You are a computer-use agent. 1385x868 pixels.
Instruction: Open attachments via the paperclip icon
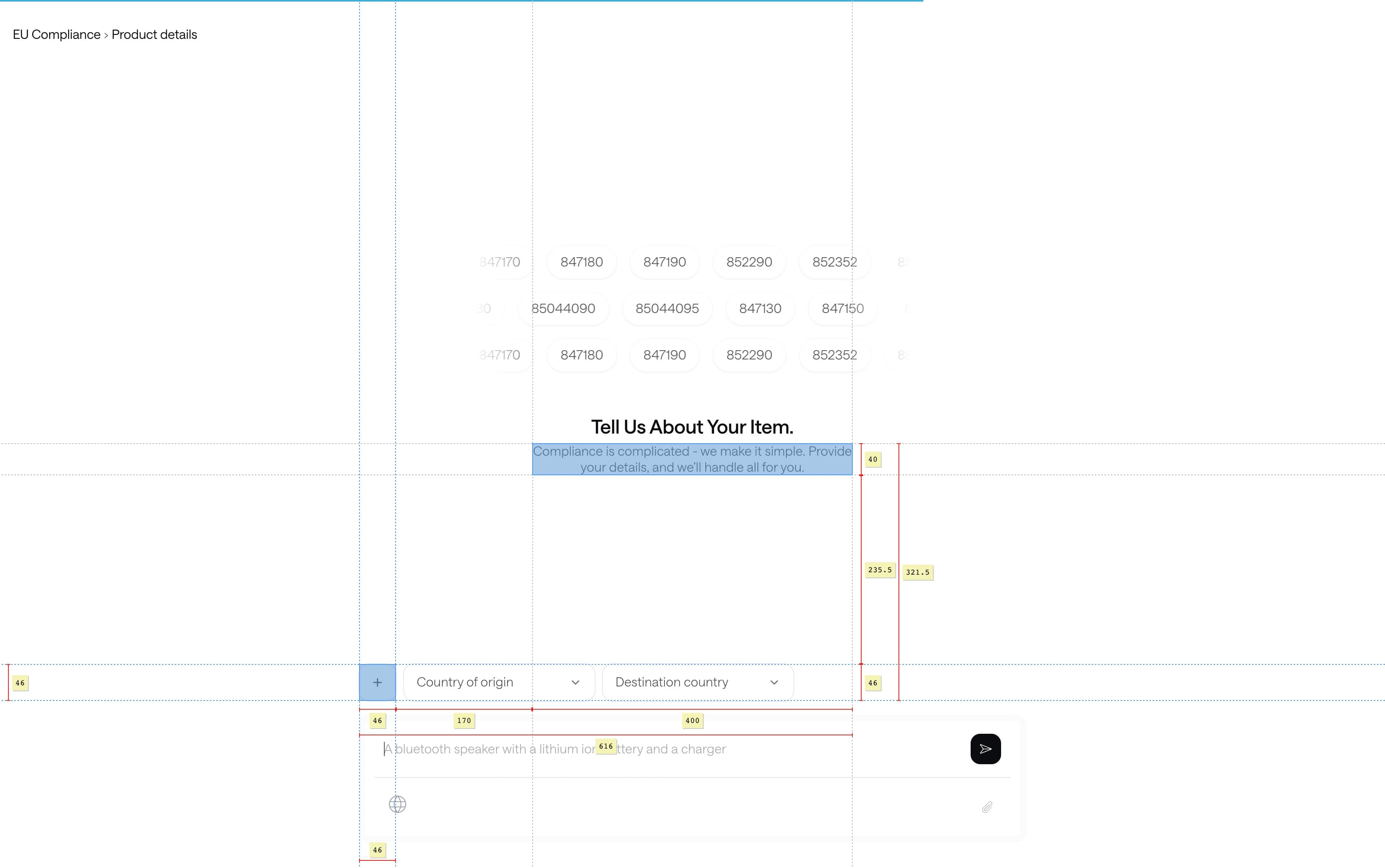(x=986, y=807)
